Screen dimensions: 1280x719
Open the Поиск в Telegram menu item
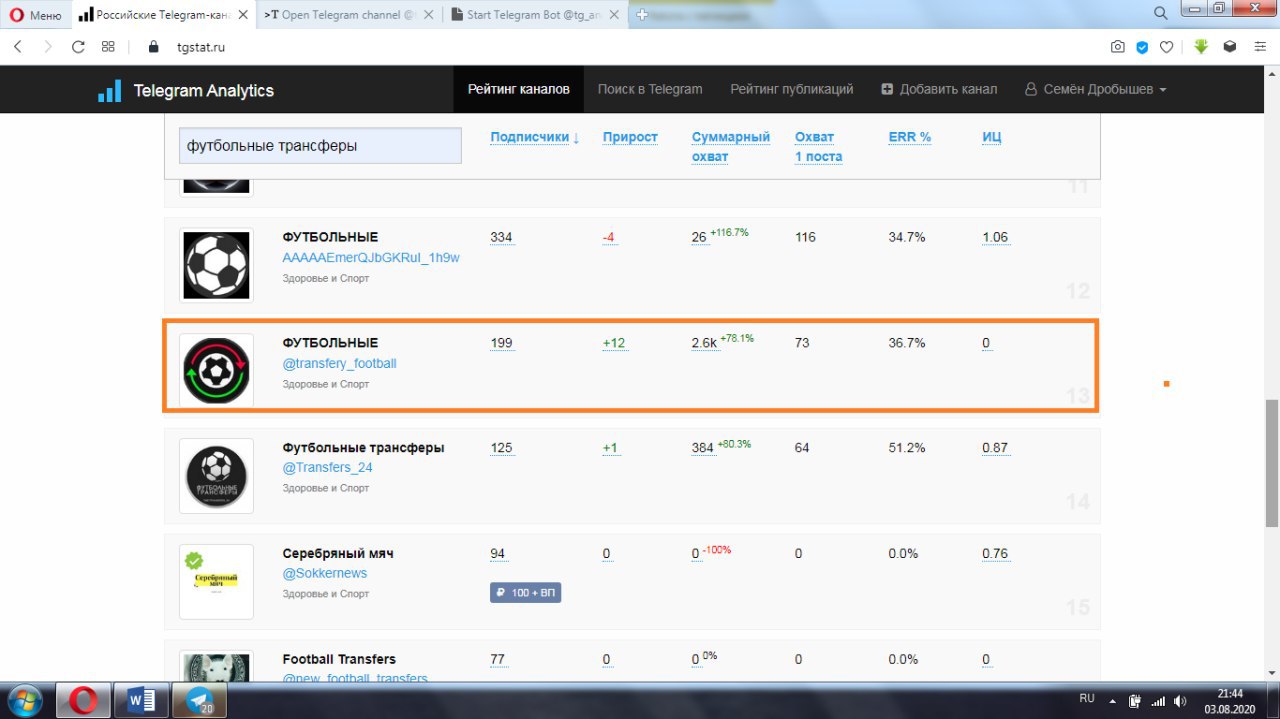pos(650,89)
